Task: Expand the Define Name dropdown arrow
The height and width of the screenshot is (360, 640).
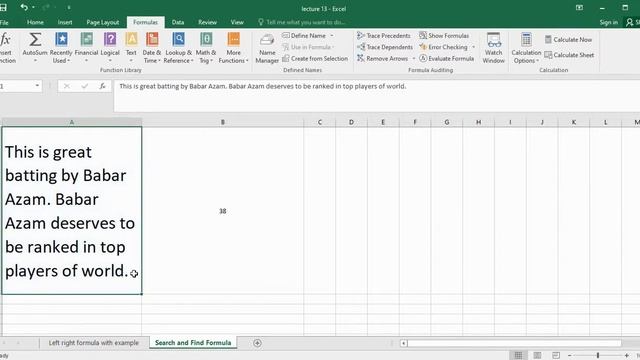Action: pyautogui.click(x=332, y=36)
